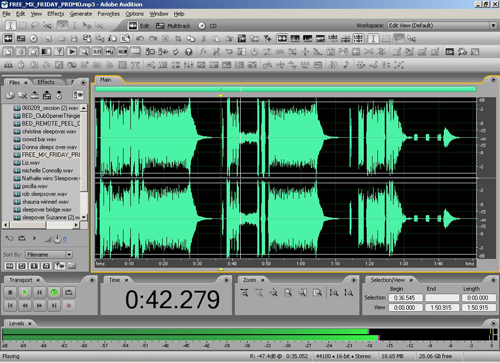The width and height of the screenshot is (500, 363).
Task: Open the Favorites menu
Action: (109, 14)
